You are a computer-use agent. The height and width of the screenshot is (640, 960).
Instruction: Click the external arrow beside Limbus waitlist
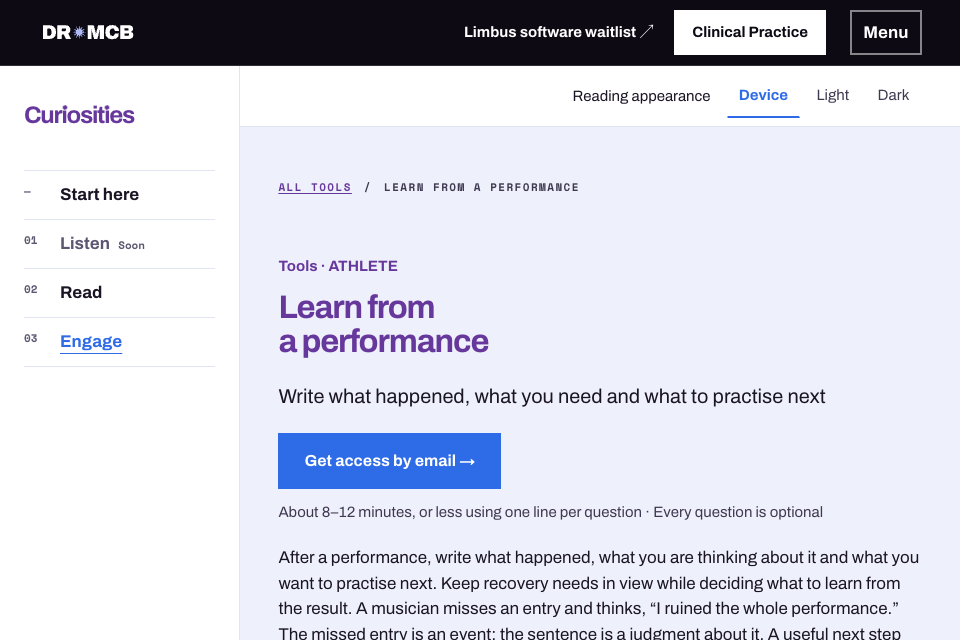[x=647, y=31]
